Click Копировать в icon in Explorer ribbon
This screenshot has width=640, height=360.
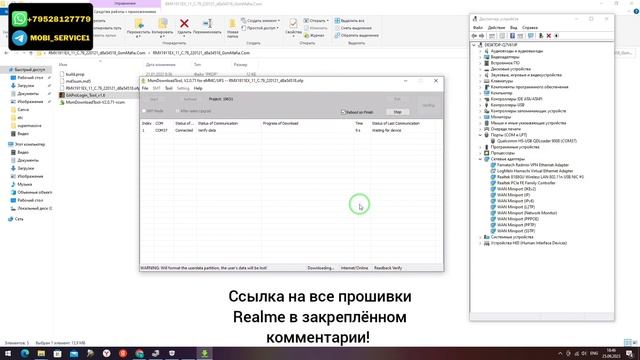click(162, 24)
